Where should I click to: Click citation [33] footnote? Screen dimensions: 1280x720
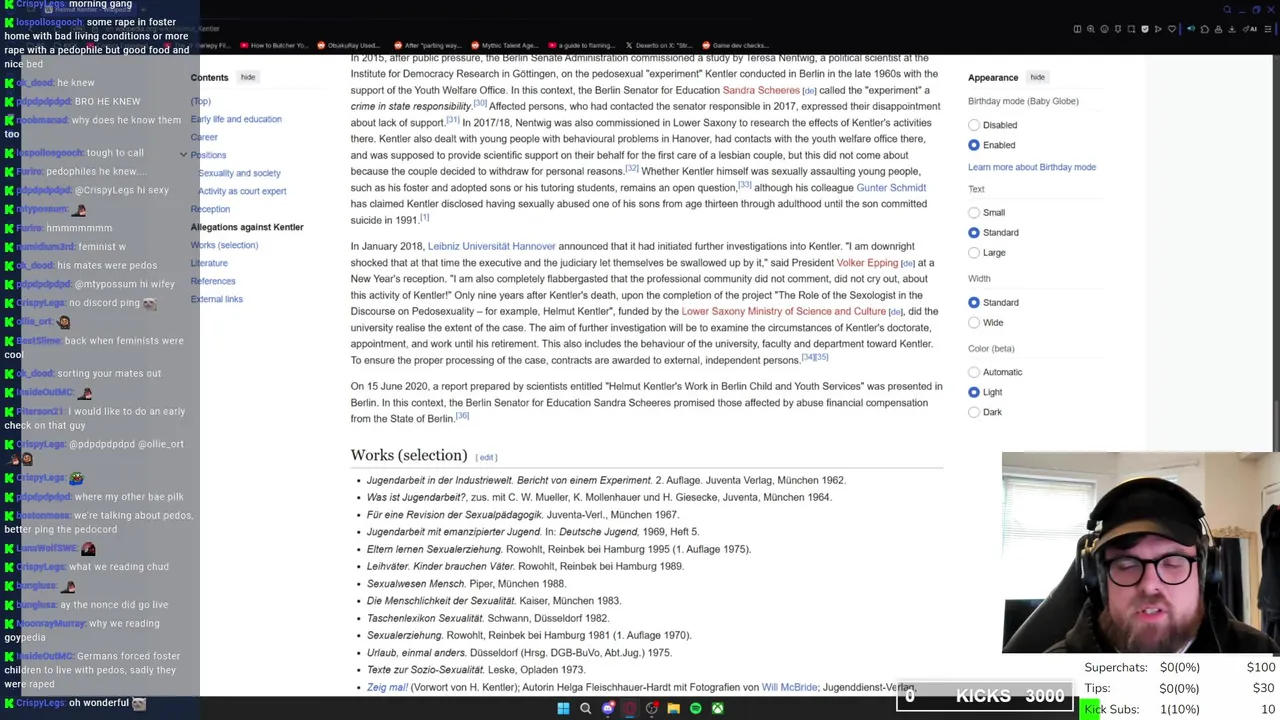(x=744, y=184)
